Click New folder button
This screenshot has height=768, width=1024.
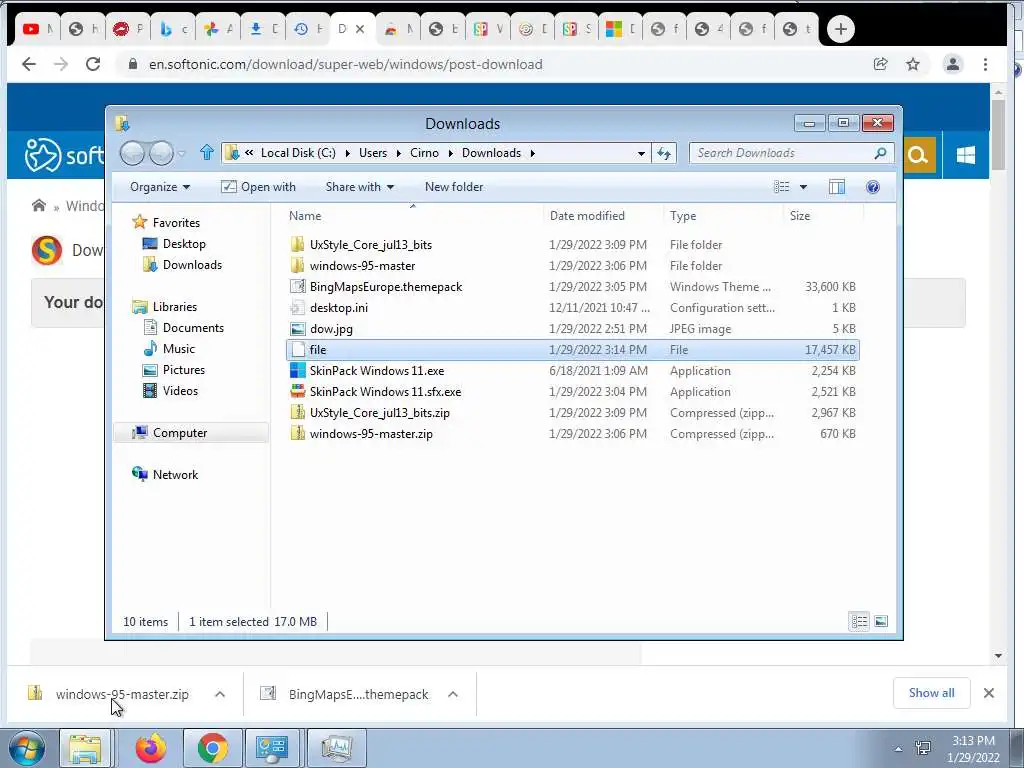pos(454,187)
